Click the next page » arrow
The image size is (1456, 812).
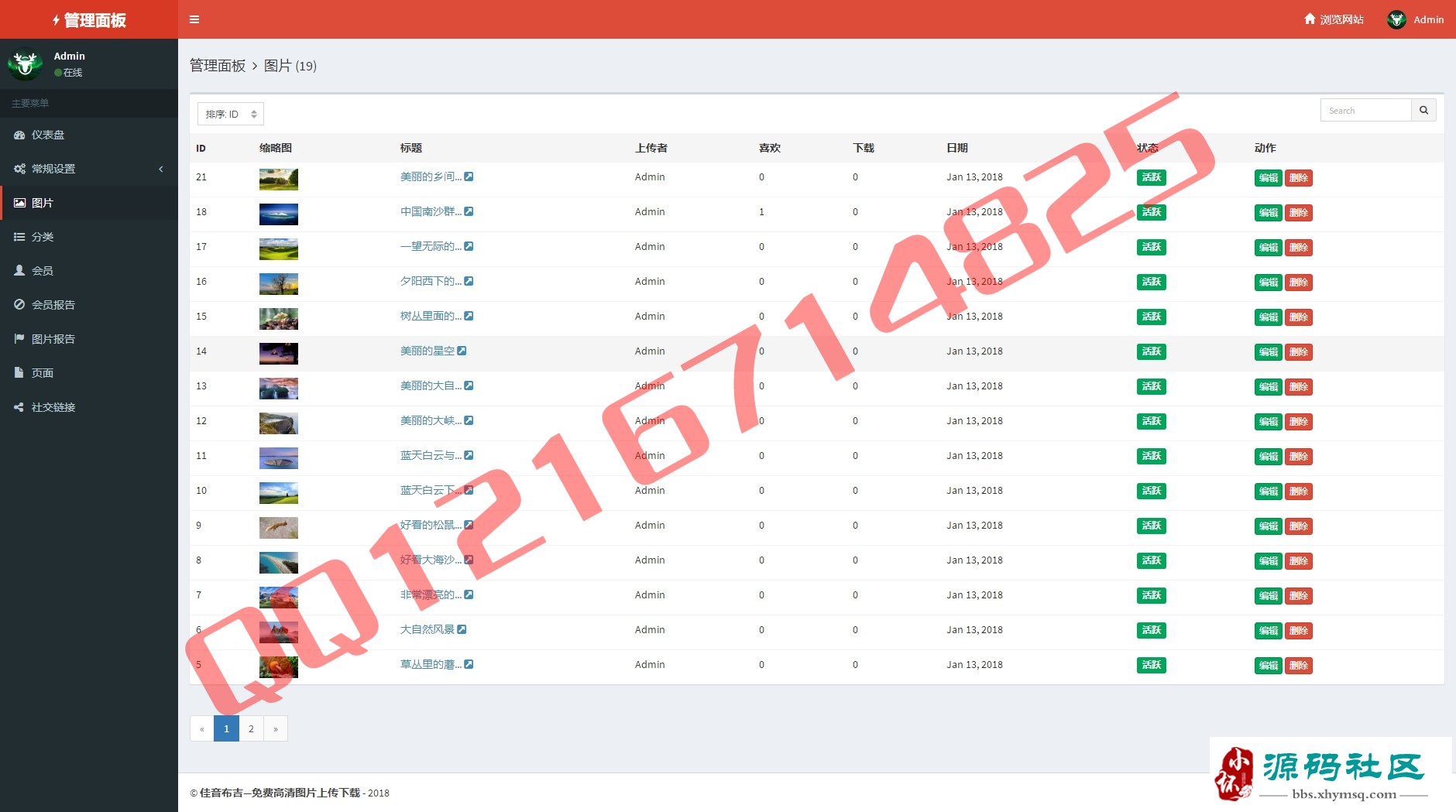point(276,728)
